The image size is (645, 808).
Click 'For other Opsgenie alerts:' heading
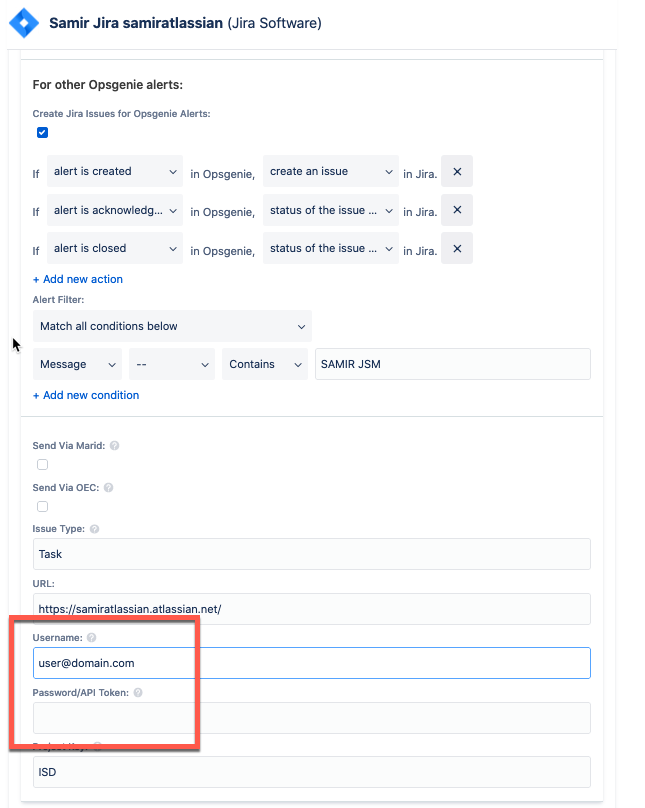108,85
